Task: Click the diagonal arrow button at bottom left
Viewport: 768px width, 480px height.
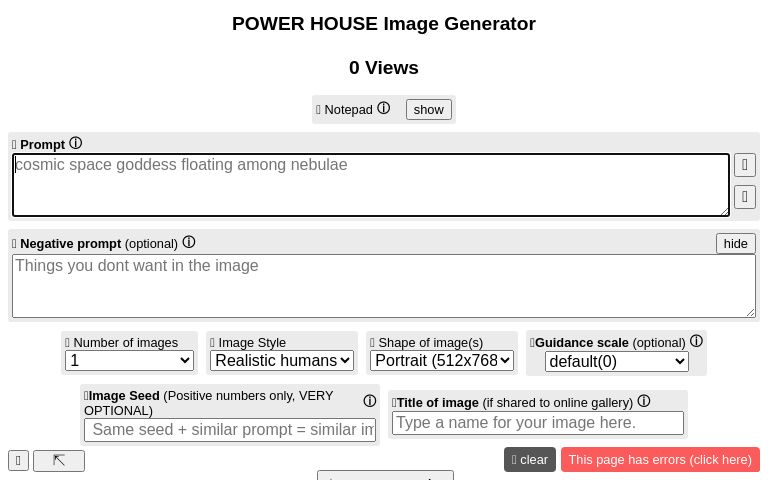Action: point(59,460)
